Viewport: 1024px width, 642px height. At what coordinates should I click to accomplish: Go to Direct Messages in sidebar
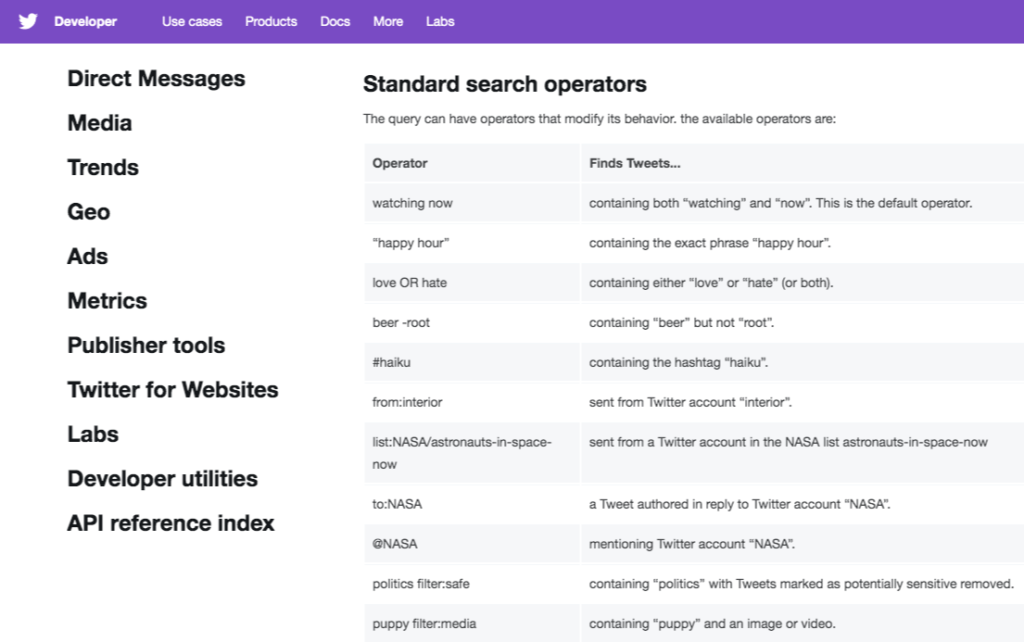coord(156,78)
